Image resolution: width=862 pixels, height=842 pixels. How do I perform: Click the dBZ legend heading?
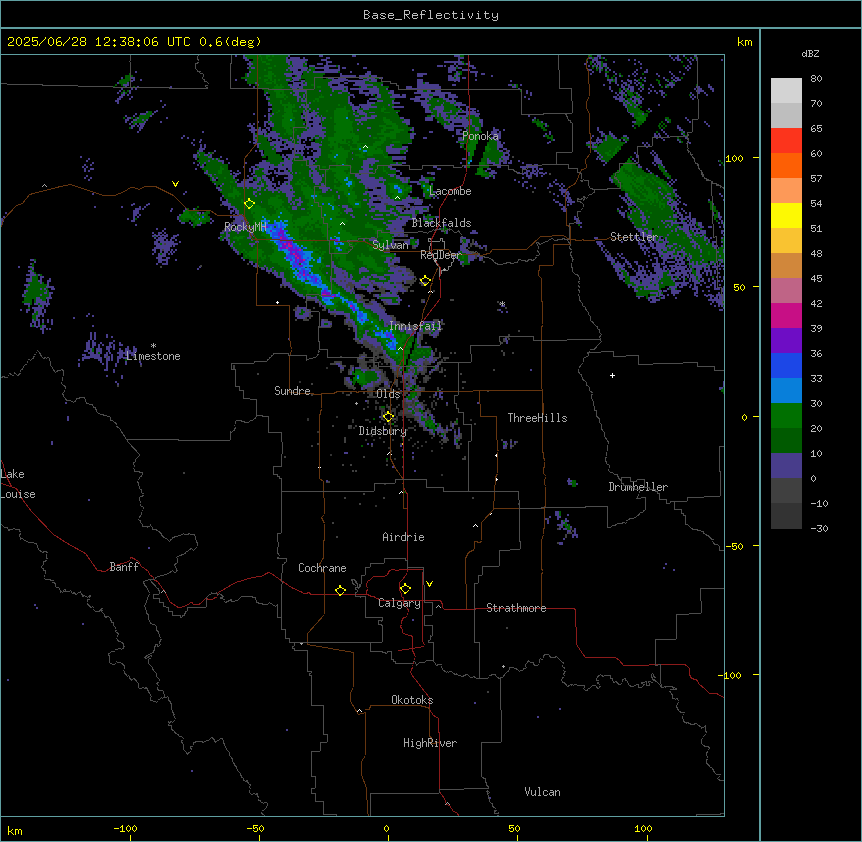click(x=810, y=54)
